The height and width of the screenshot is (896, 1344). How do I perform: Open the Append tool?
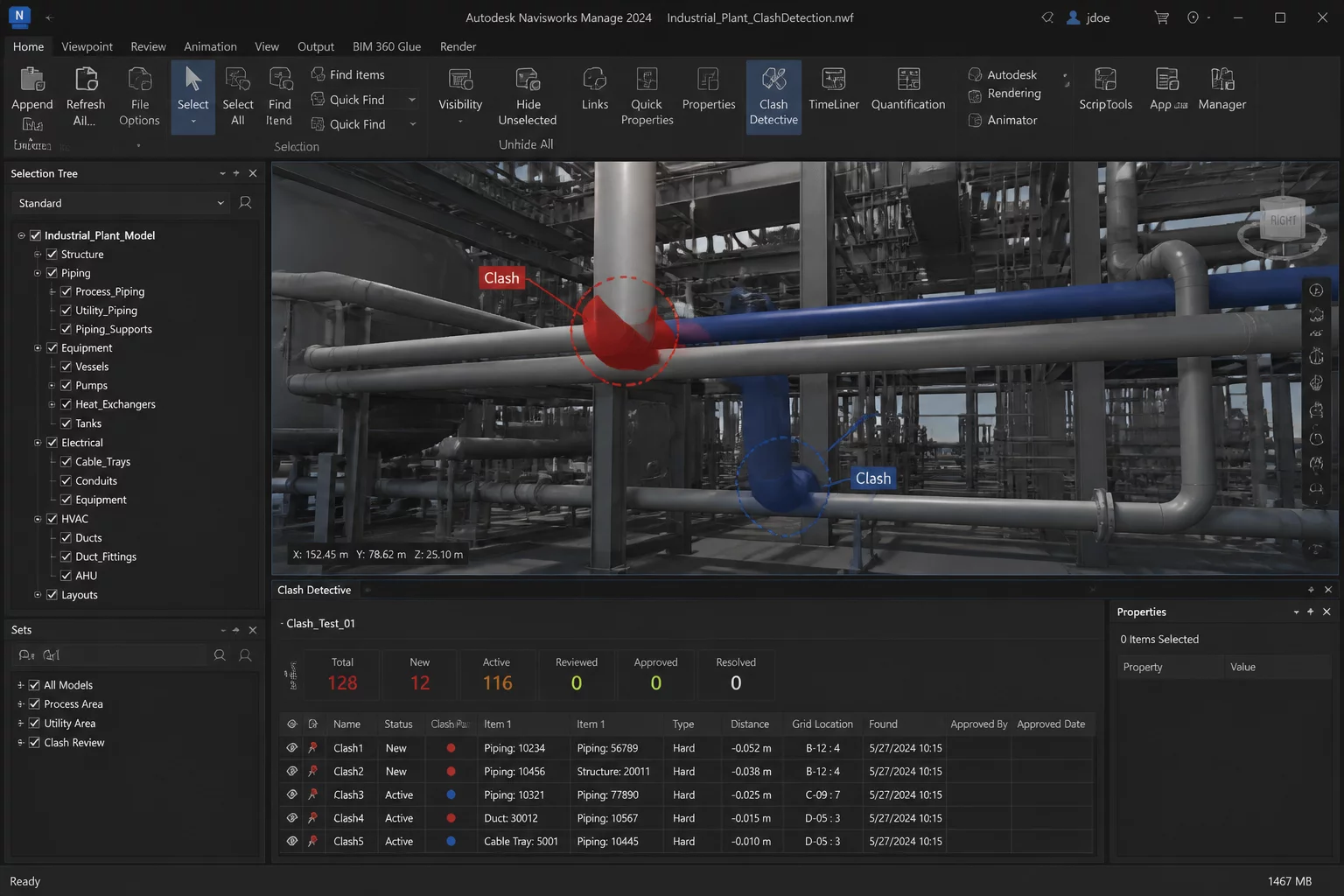[x=32, y=89]
